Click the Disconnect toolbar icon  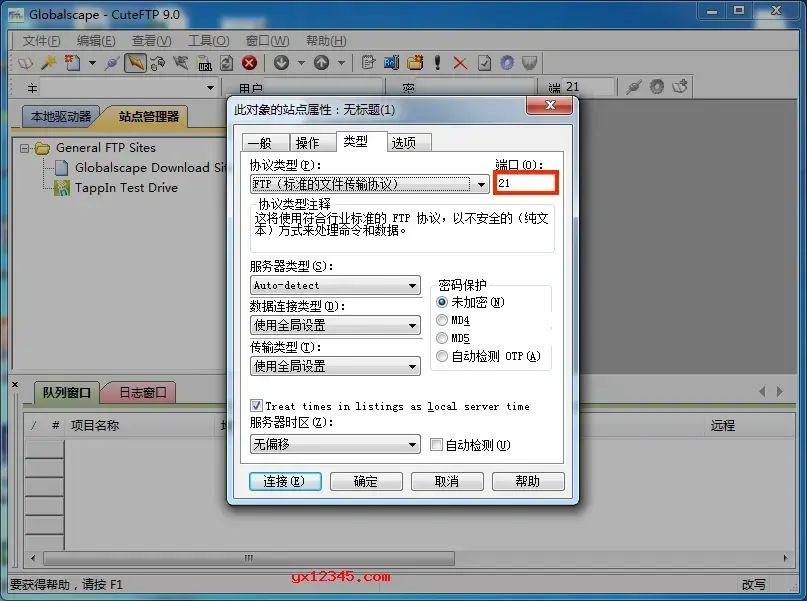[x=181, y=63]
